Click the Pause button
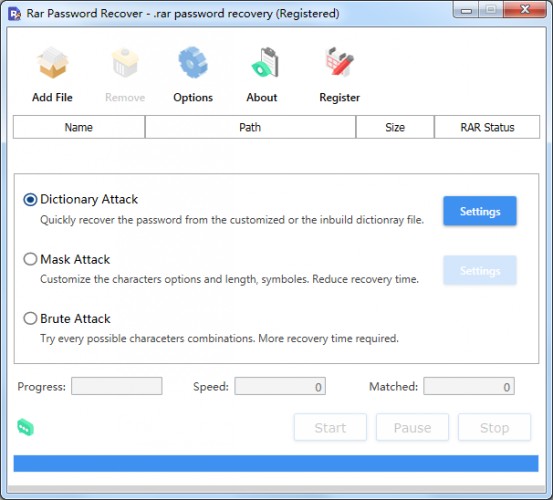Viewport: 553px width, 500px height. 412,427
